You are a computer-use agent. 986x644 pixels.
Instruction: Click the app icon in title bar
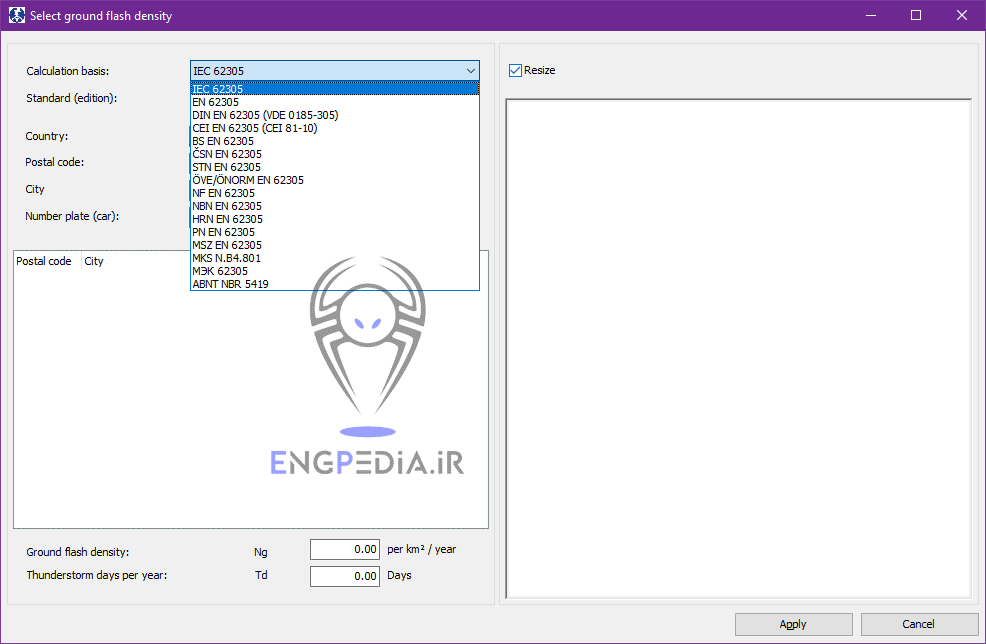point(17,15)
